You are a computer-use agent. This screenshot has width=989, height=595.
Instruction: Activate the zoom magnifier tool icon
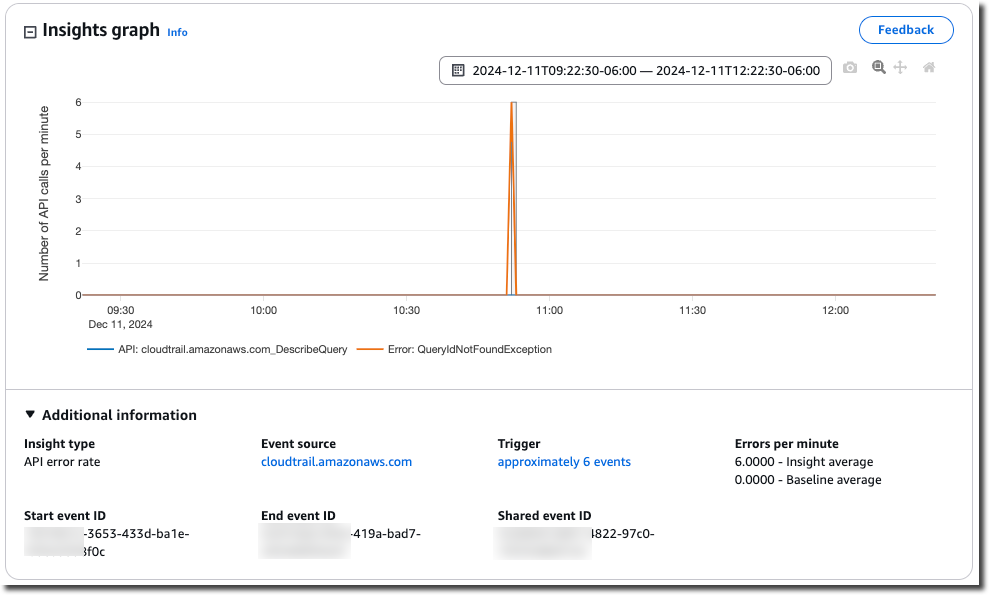pos(876,67)
